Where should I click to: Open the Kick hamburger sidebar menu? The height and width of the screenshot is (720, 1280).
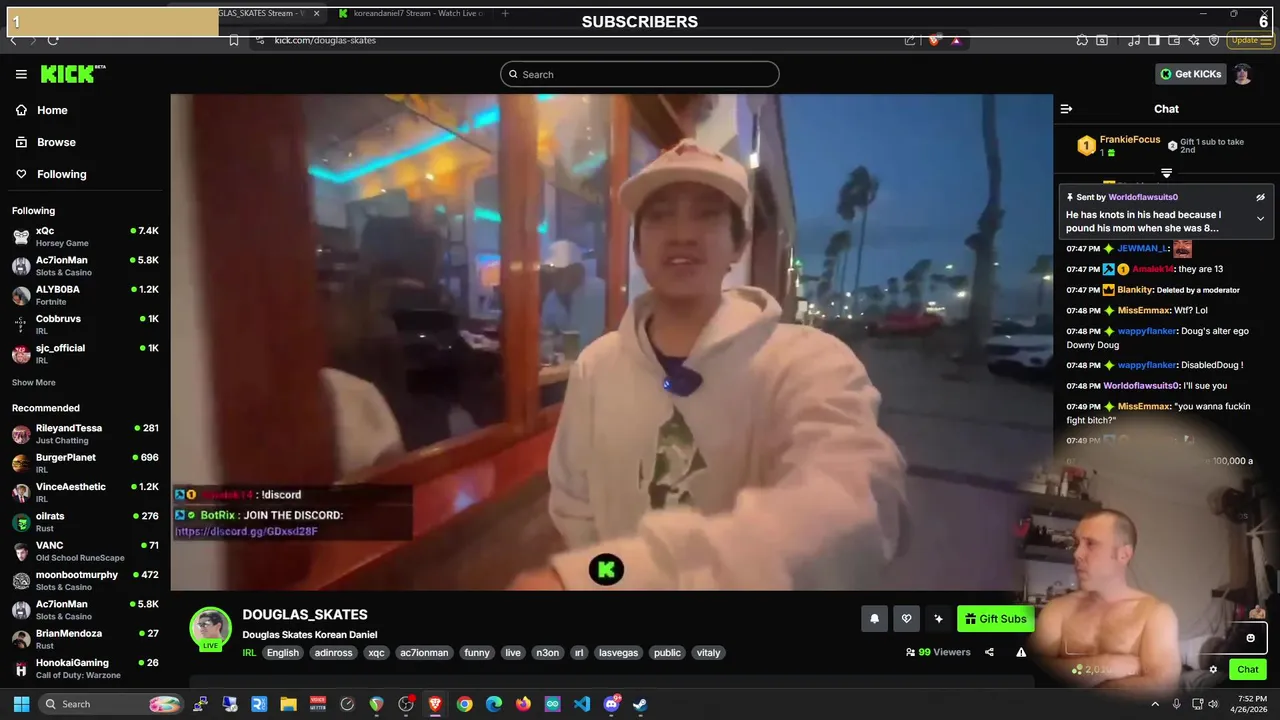pyautogui.click(x=21, y=74)
